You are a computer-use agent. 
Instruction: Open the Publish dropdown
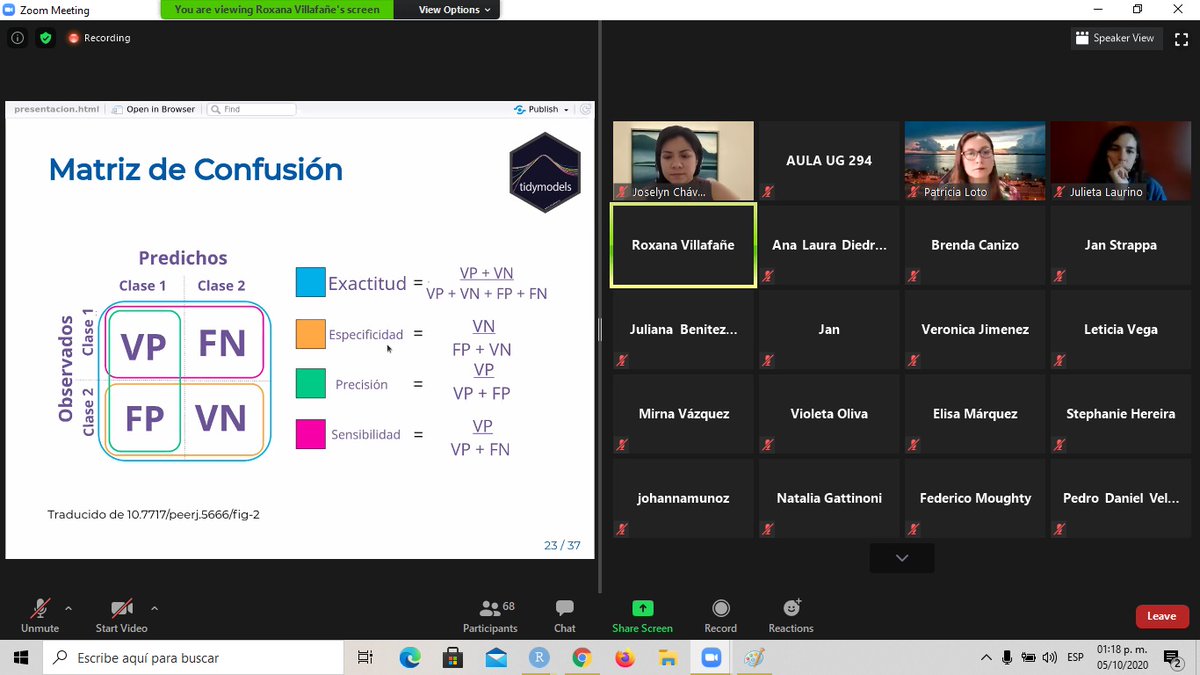point(541,109)
